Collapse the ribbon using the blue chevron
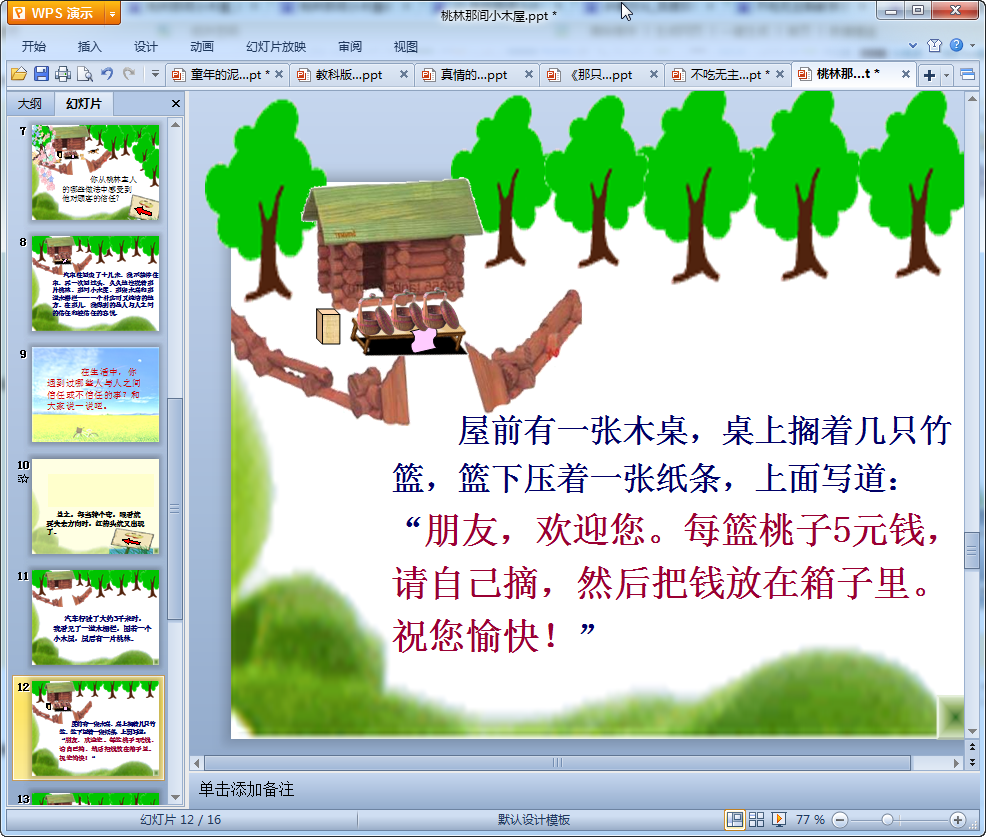The image size is (986, 837). pyautogui.click(x=913, y=46)
